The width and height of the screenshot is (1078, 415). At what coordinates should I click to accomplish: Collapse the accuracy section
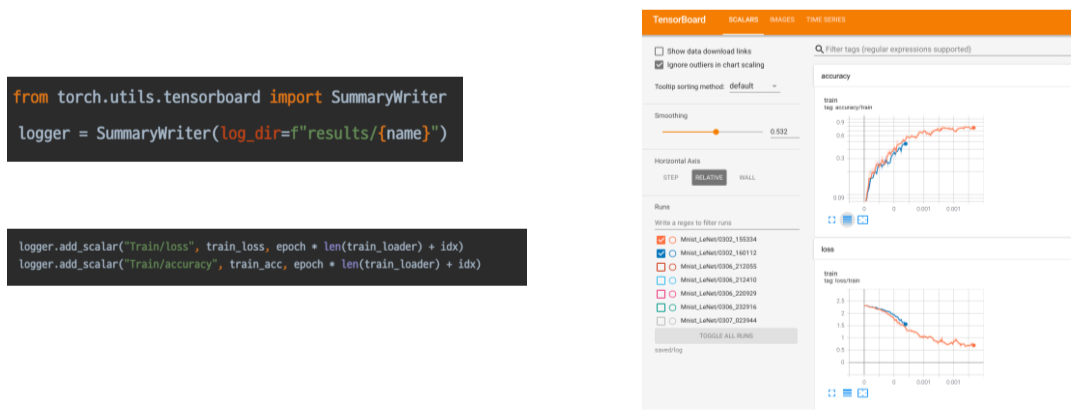tap(835, 75)
